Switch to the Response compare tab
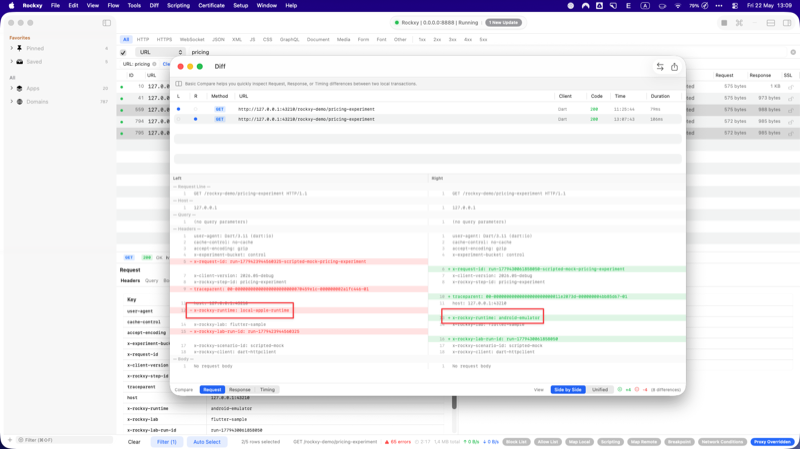The image size is (800, 449). 239,390
